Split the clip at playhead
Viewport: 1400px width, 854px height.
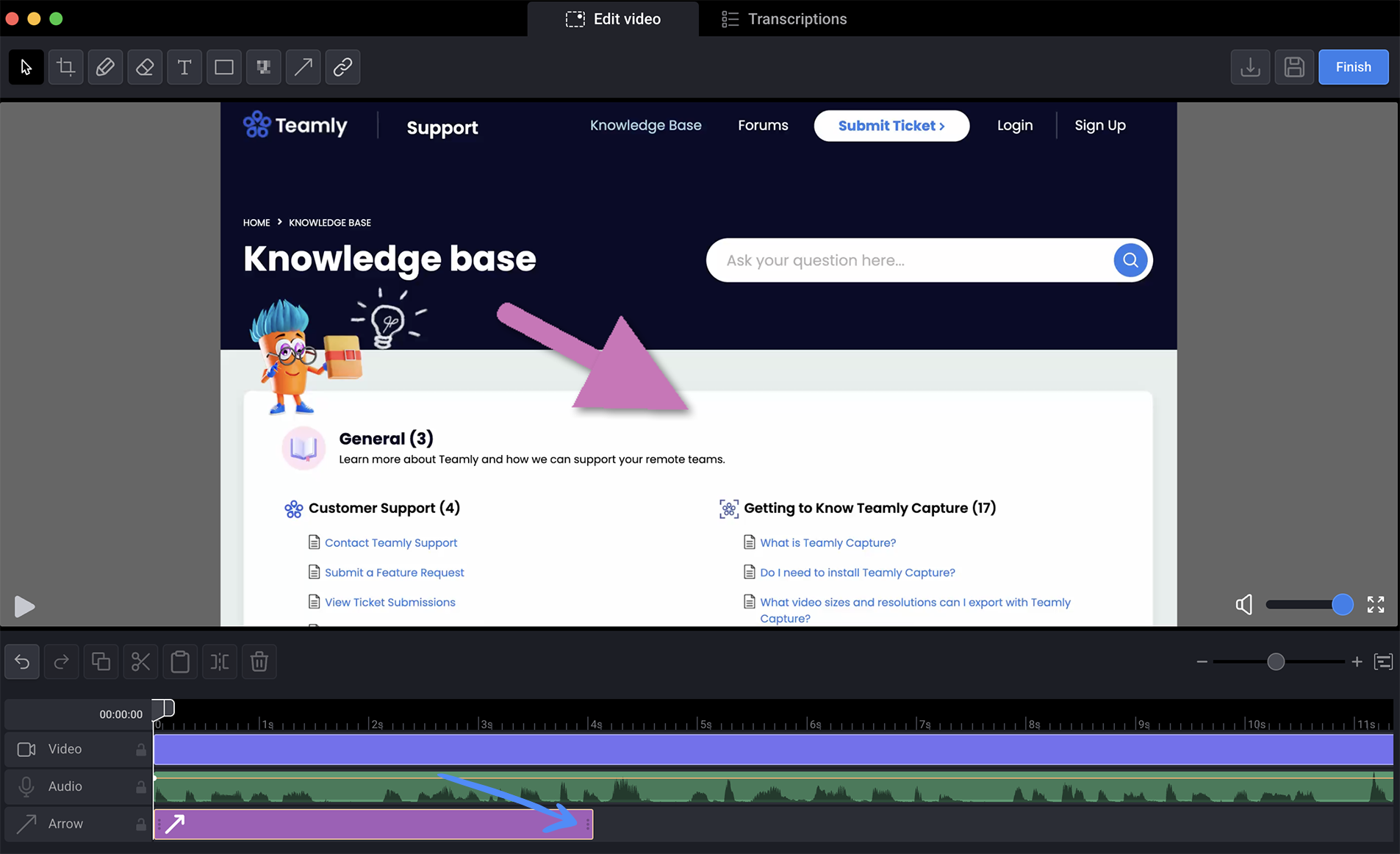[x=220, y=661]
